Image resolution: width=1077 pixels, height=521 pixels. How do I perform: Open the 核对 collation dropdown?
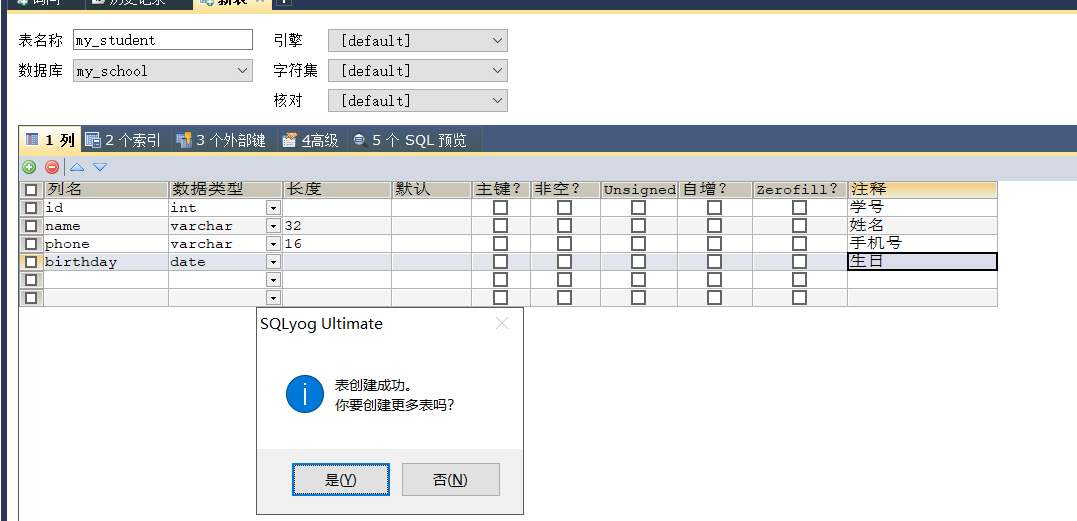coord(418,101)
